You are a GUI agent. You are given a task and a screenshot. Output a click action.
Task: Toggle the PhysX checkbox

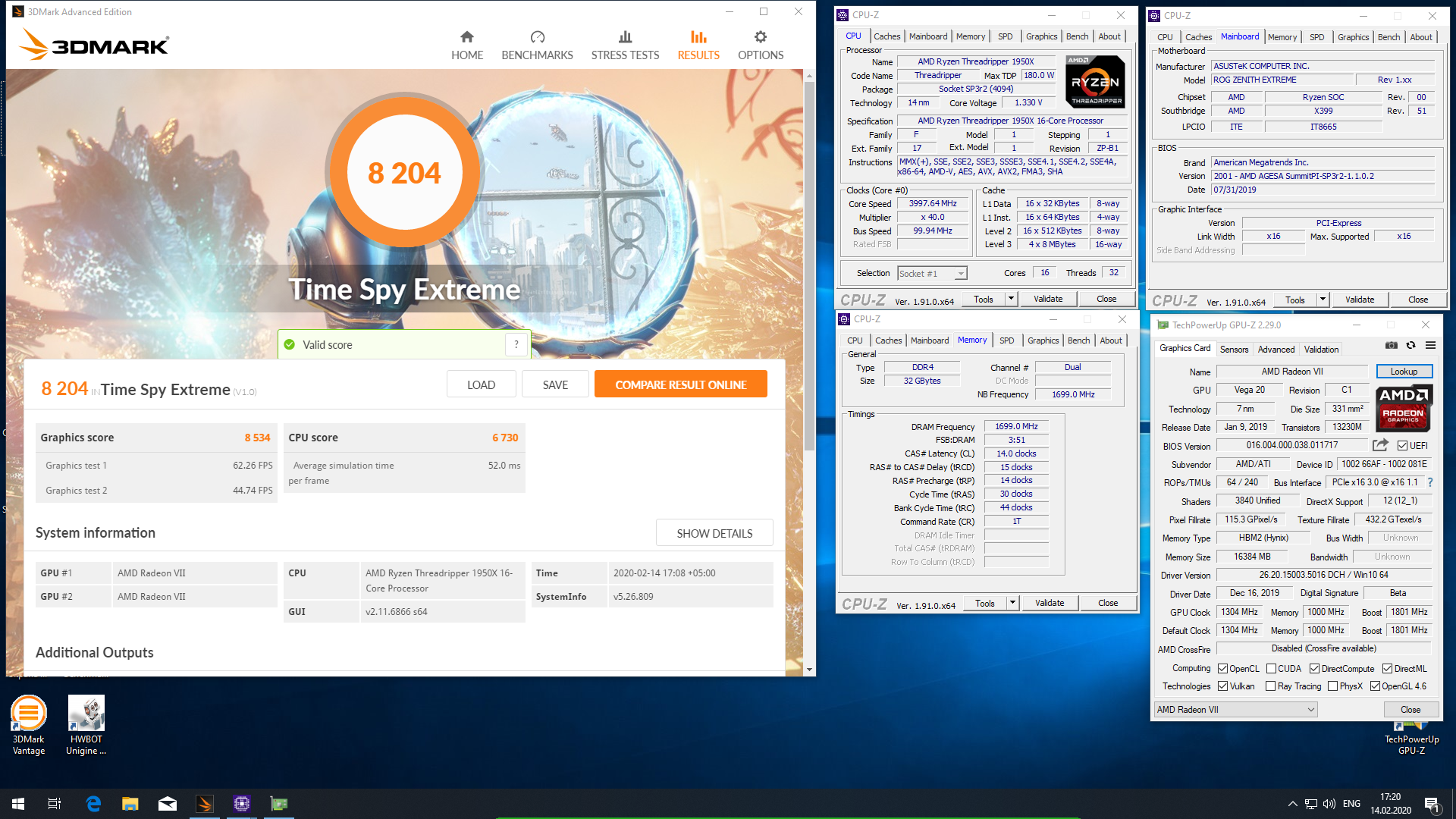[x=1332, y=686]
